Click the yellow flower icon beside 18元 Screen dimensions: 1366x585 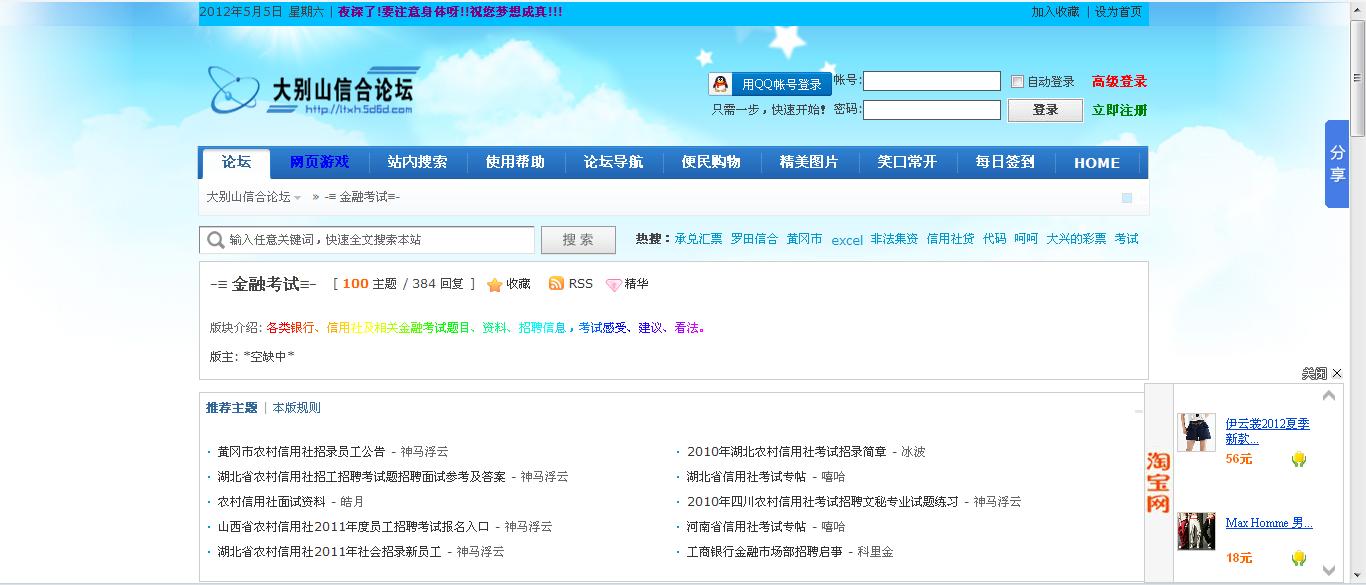click(x=1298, y=557)
